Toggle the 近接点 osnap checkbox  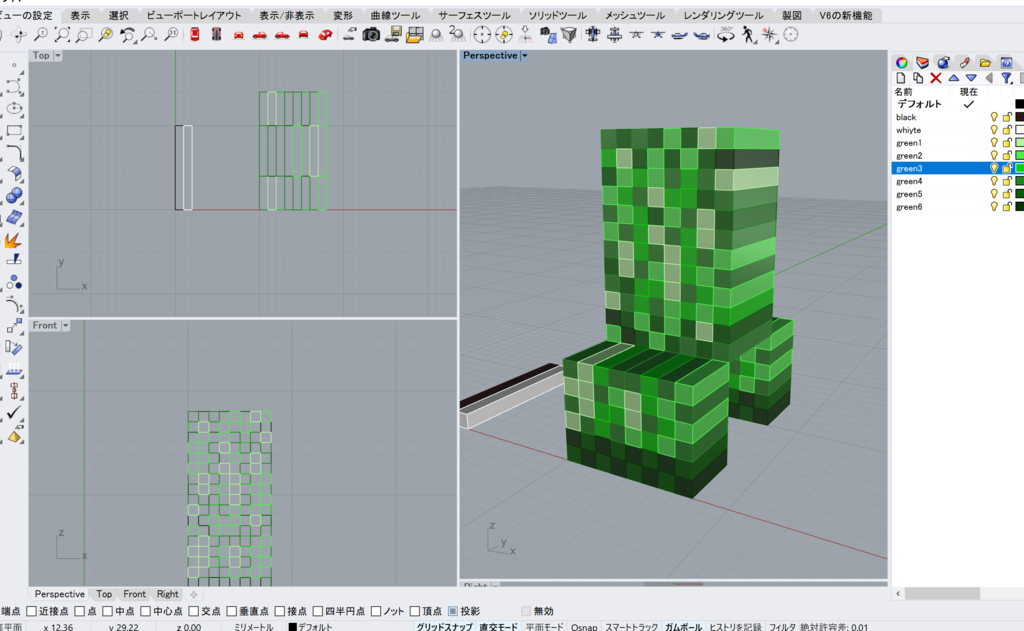coord(31,611)
